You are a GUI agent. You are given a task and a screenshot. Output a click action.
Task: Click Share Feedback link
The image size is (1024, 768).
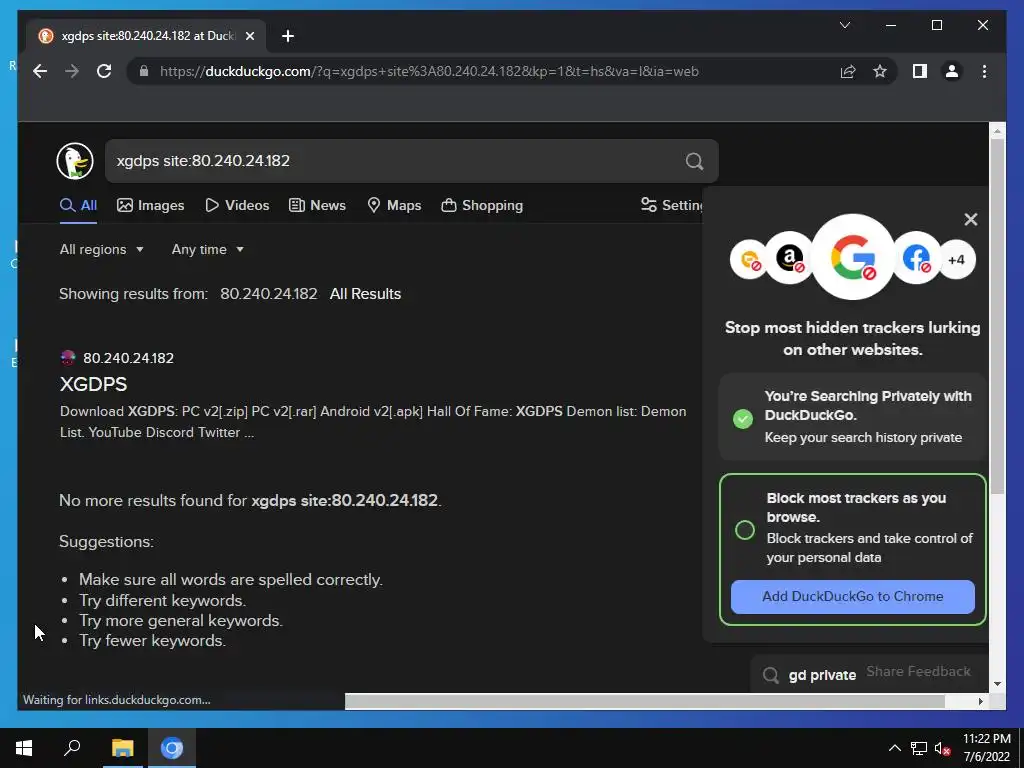918,671
